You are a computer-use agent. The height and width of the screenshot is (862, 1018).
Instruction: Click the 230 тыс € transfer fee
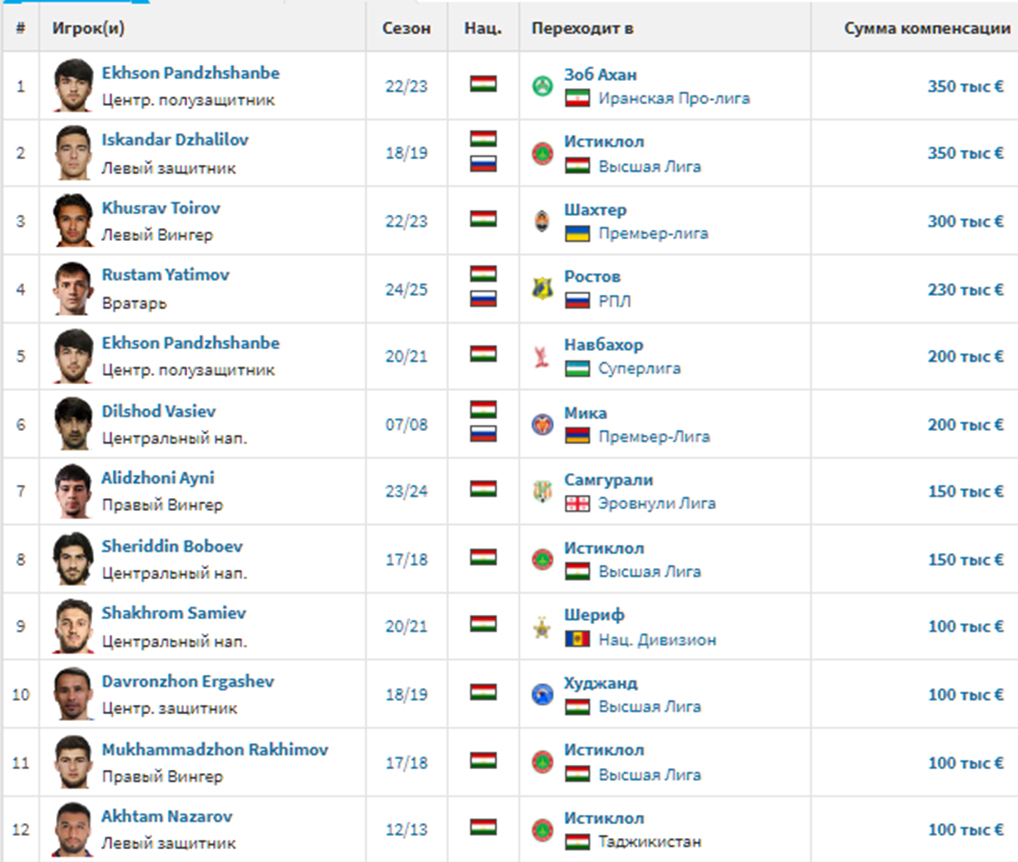tap(965, 289)
